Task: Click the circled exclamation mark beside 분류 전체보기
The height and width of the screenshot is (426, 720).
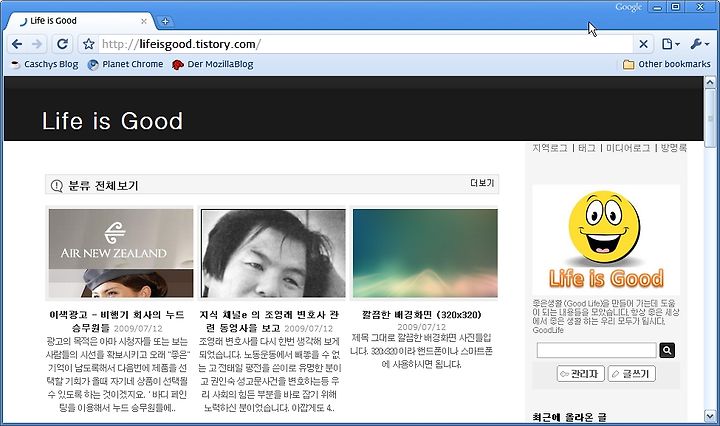Action: (x=56, y=185)
